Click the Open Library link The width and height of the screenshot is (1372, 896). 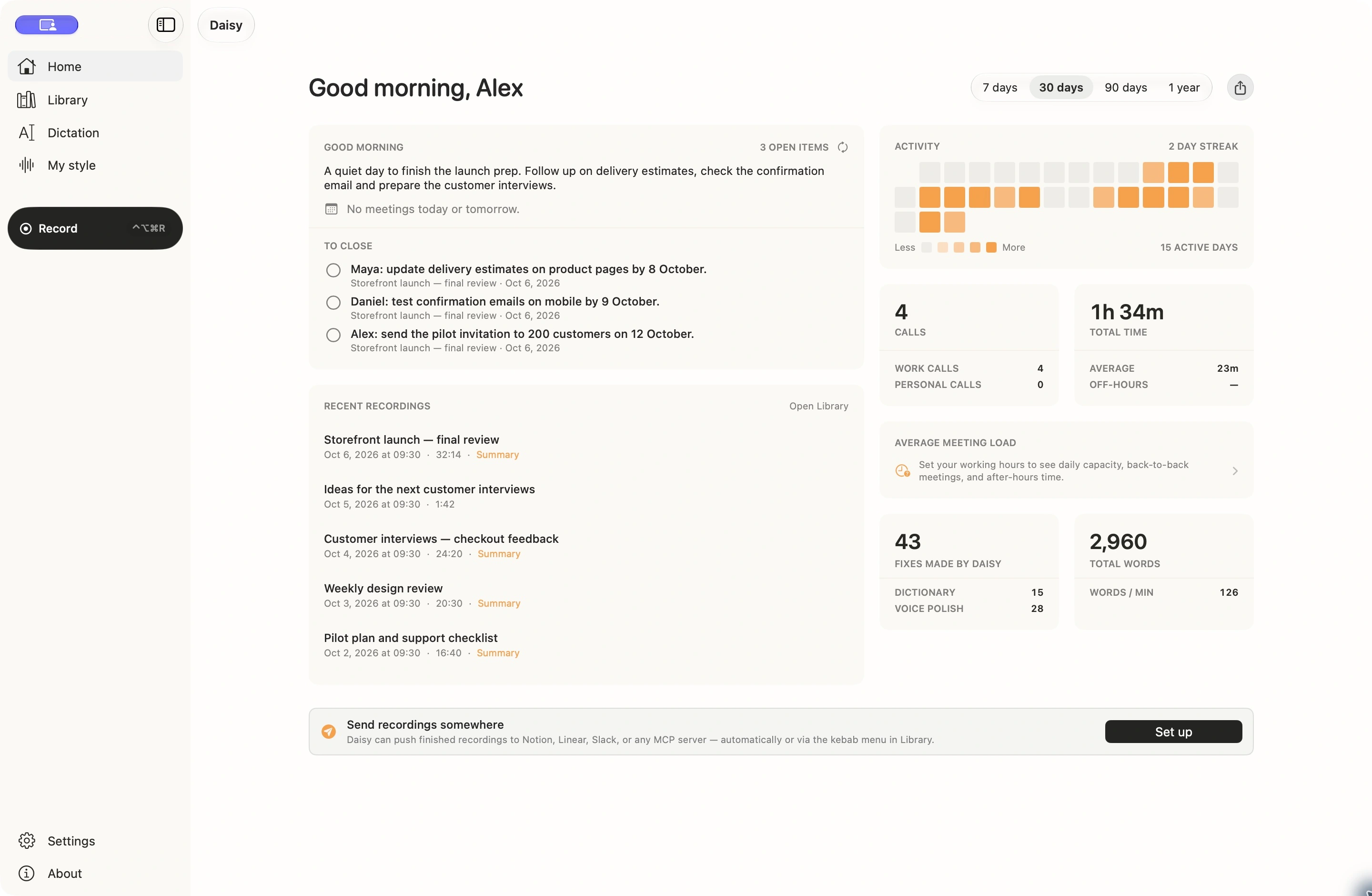(x=818, y=406)
